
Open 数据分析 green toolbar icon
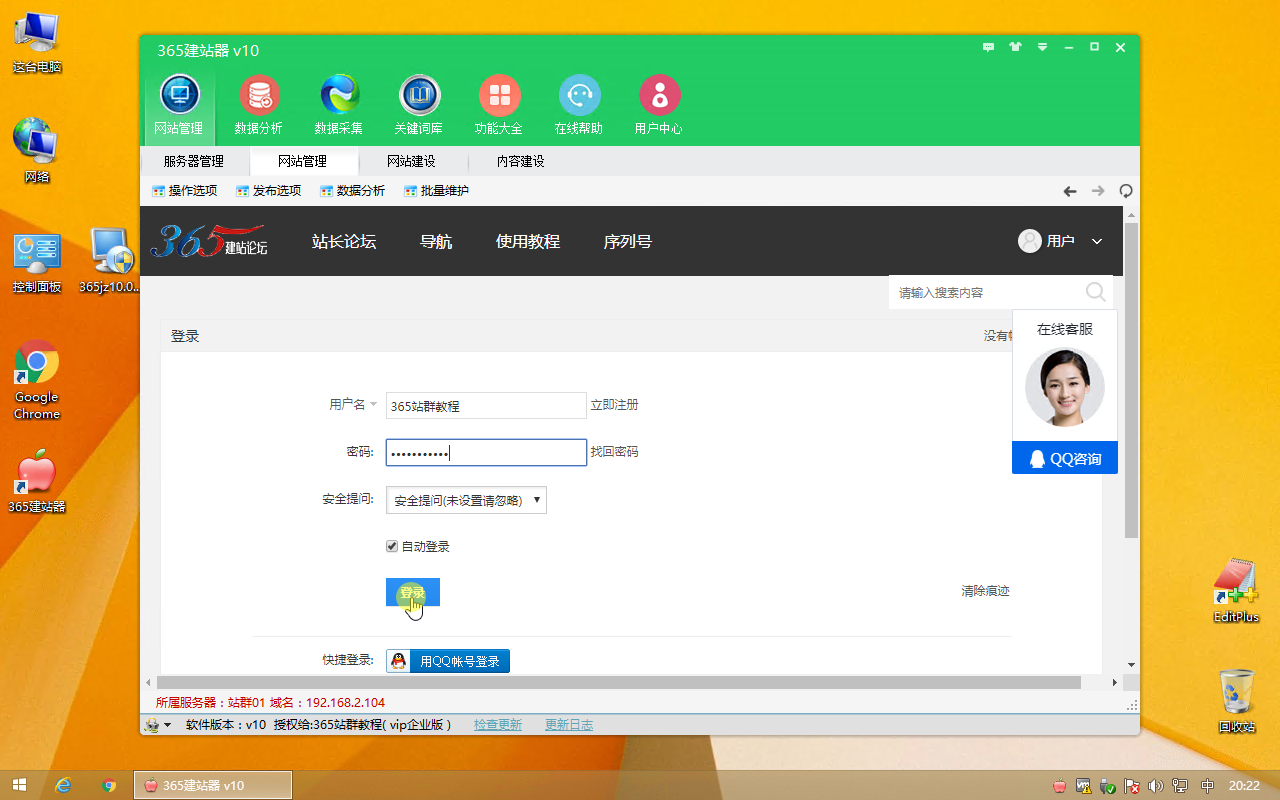click(x=259, y=105)
